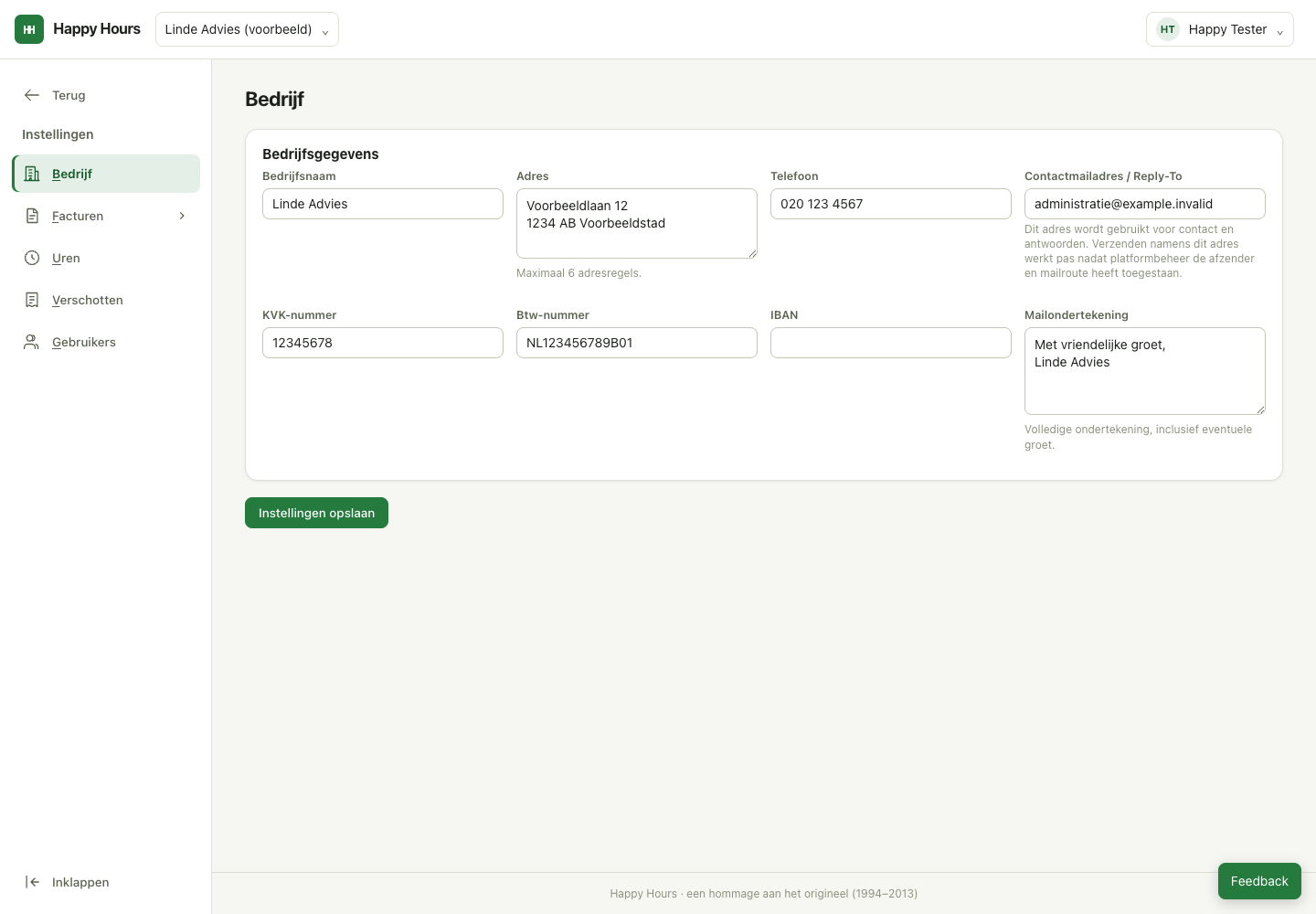Click the clock icon next to Uren
This screenshot has height=914, width=1316.
[x=32, y=258]
